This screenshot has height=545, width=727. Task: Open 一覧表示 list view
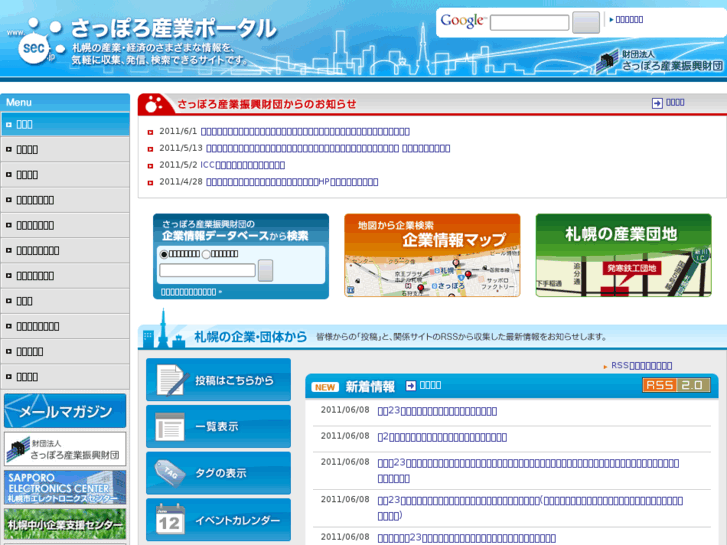tap(218, 427)
